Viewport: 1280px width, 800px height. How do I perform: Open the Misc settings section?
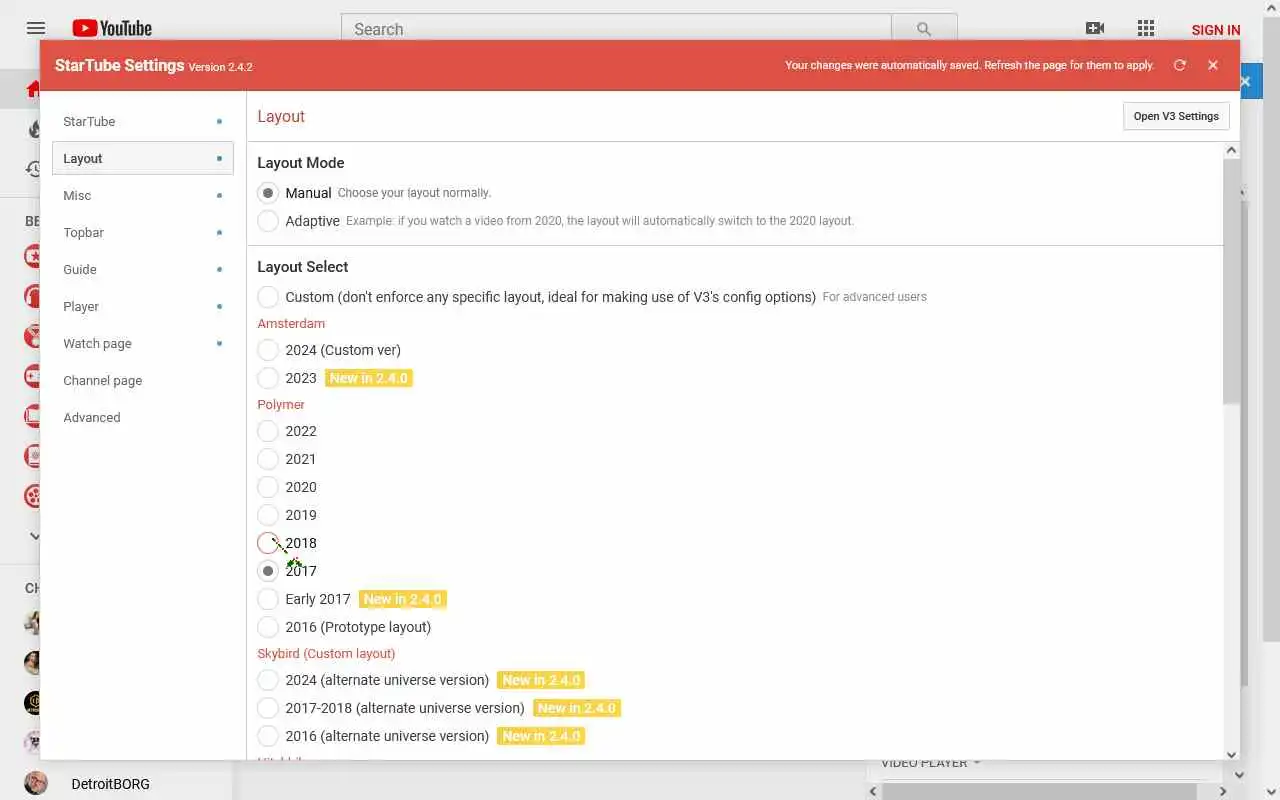(x=143, y=195)
